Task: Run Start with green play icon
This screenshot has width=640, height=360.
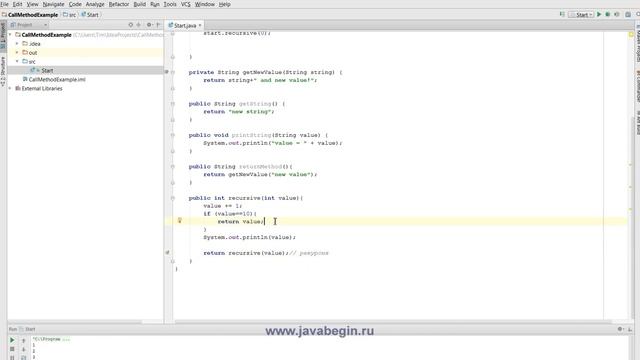Action: click(x=599, y=14)
